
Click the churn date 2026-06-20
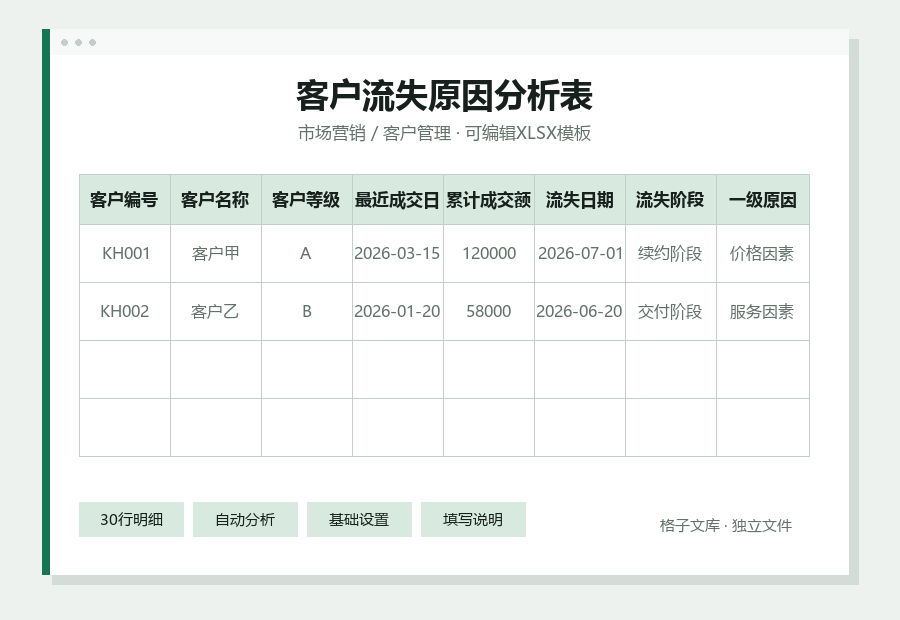click(580, 311)
